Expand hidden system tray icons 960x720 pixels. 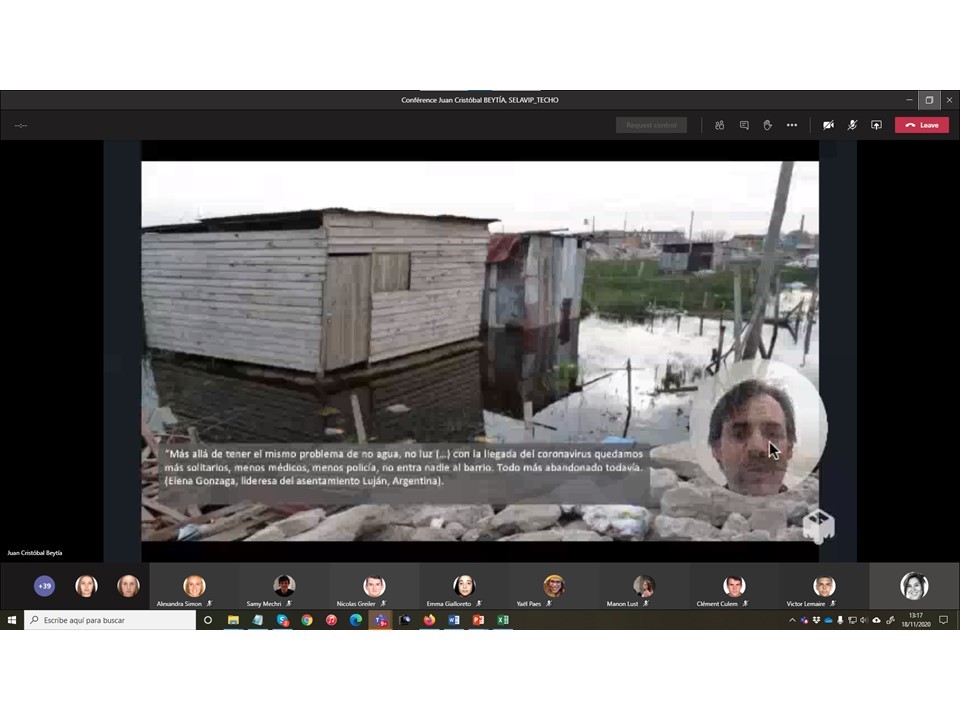pyautogui.click(x=792, y=620)
